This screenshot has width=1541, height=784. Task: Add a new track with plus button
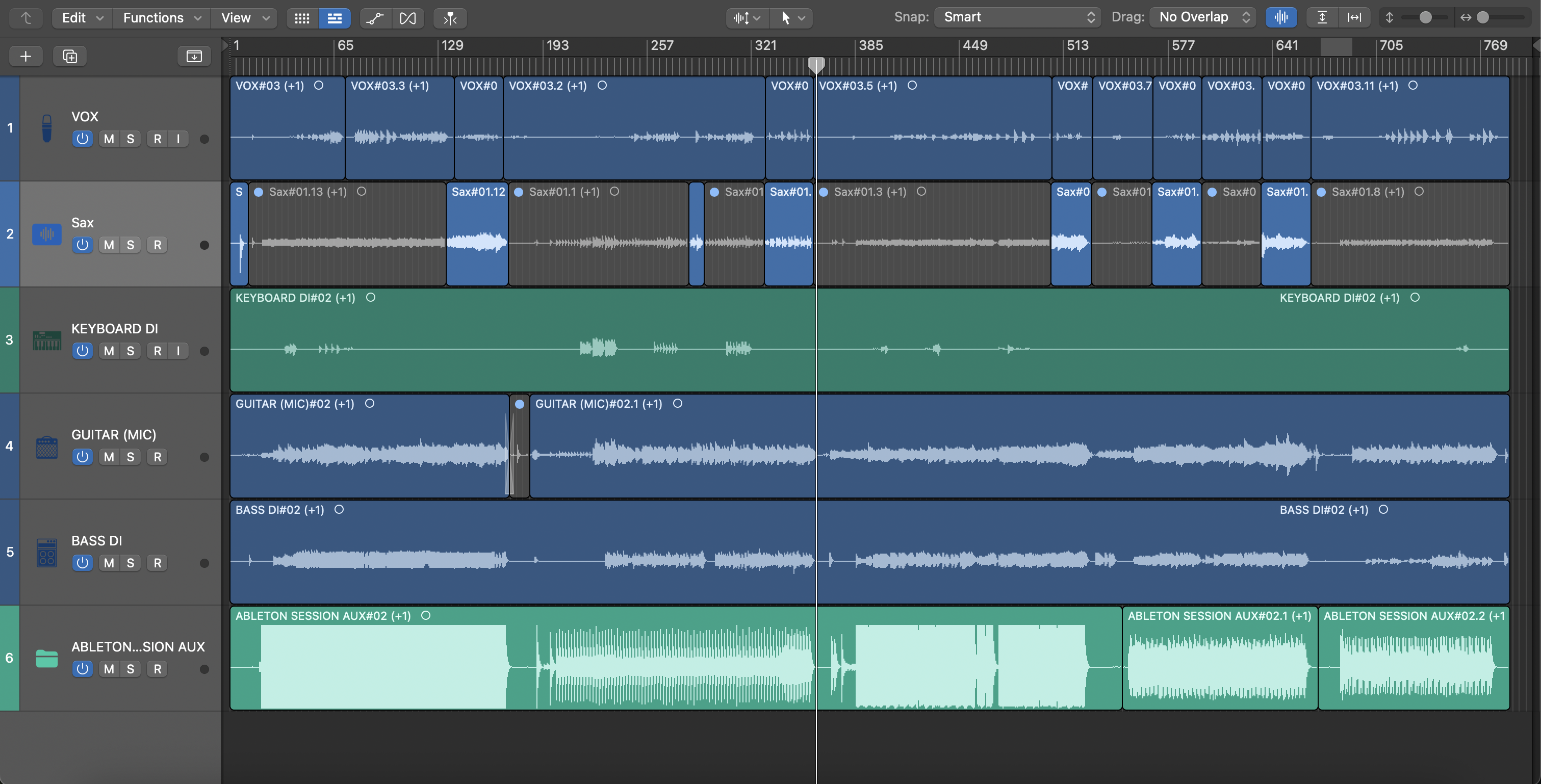pos(25,56)
